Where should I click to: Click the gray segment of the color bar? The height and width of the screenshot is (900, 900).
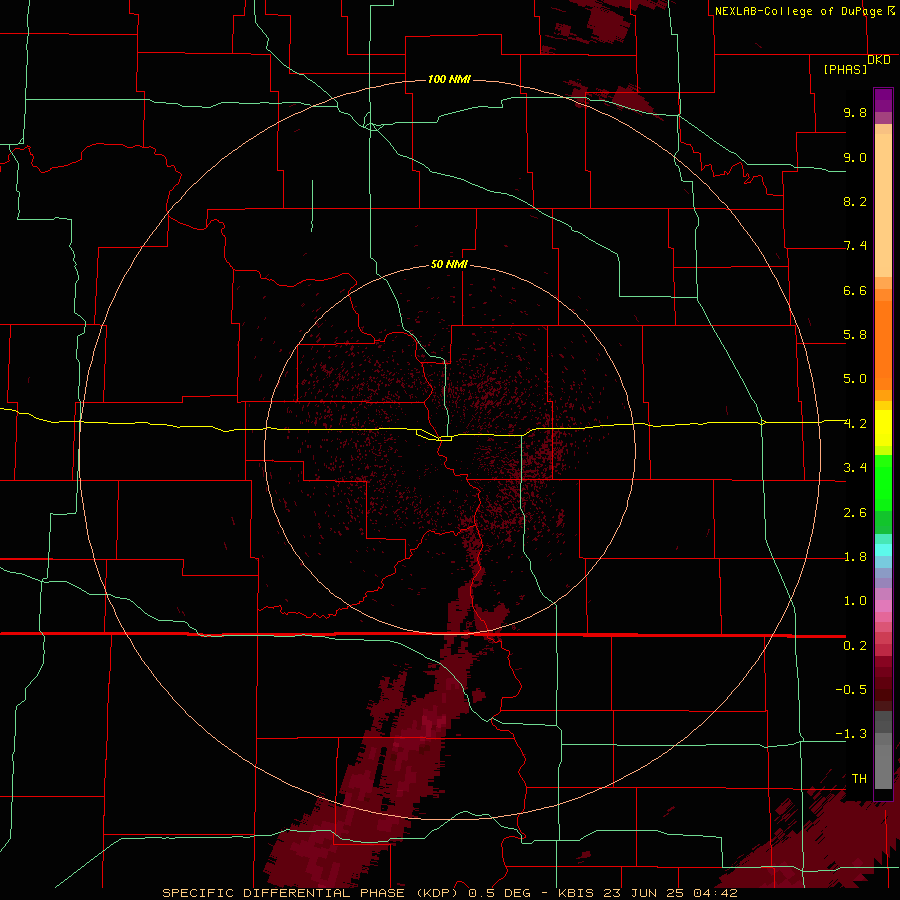tap(883, 750)
